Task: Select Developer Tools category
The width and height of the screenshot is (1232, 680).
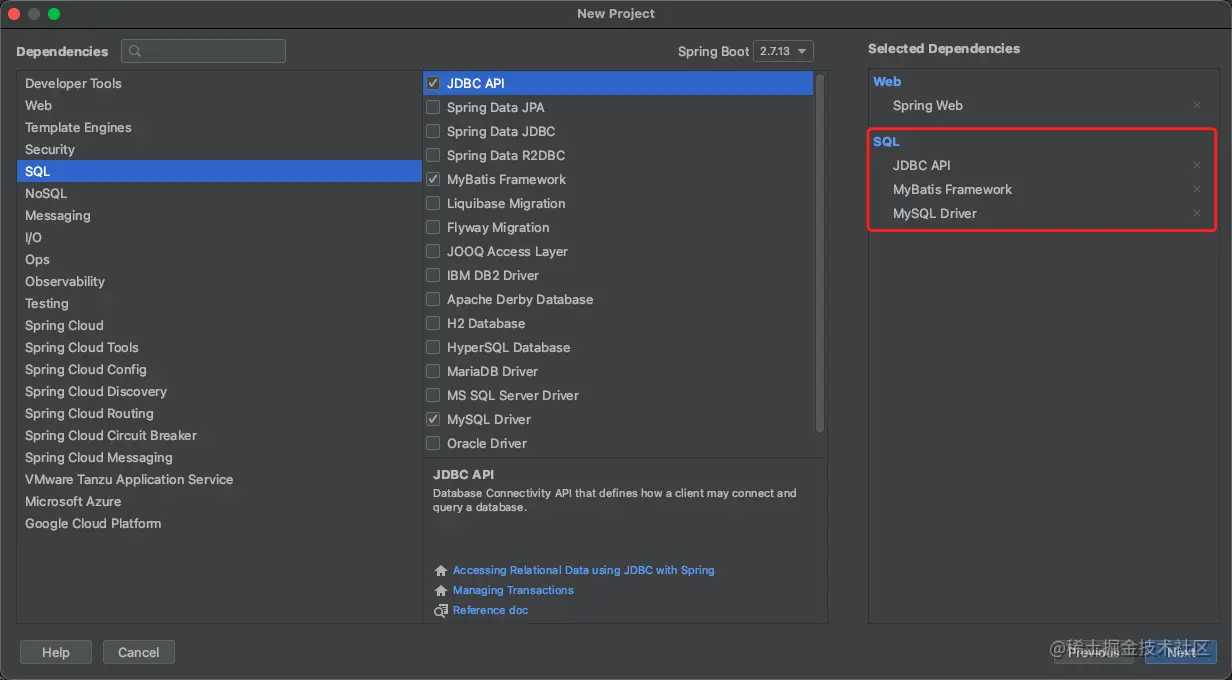Action: tap(219, 83)
